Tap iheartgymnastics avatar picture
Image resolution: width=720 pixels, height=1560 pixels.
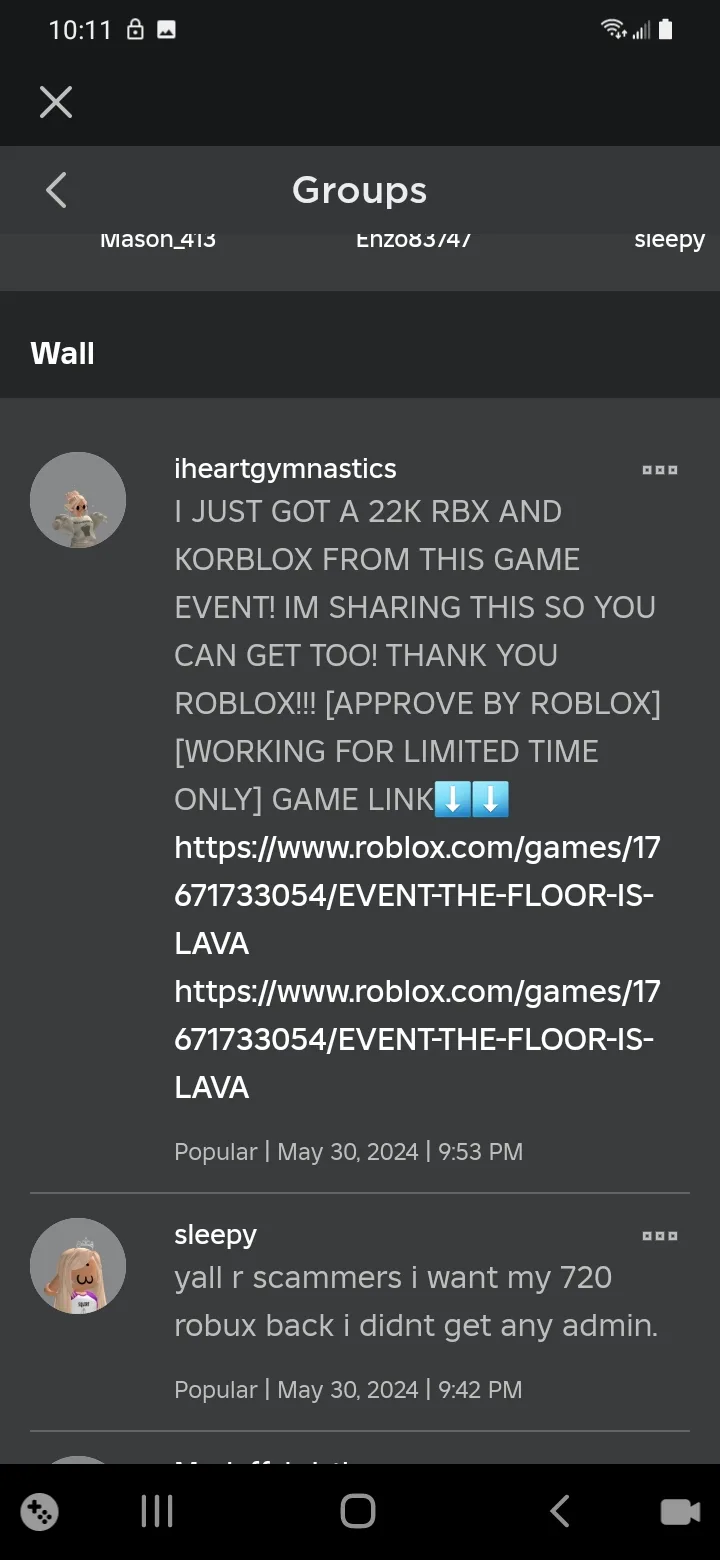78,500
